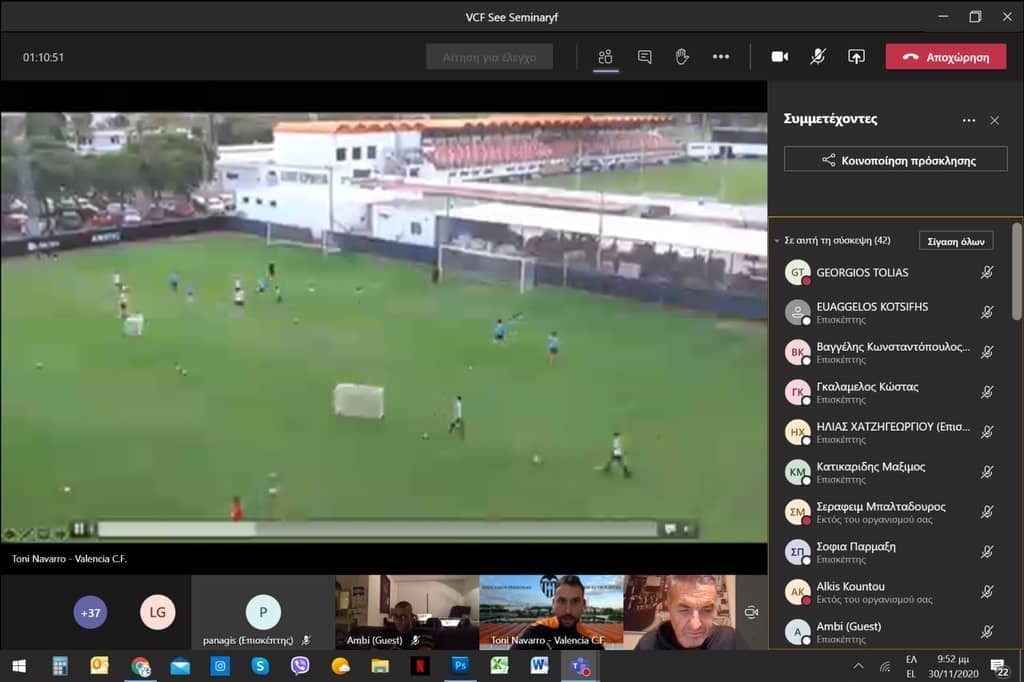The height and width of the screenshot is (682, 1024).
Task: Expand the system tray hidden icons chevron
Action: tap(858, 666)
